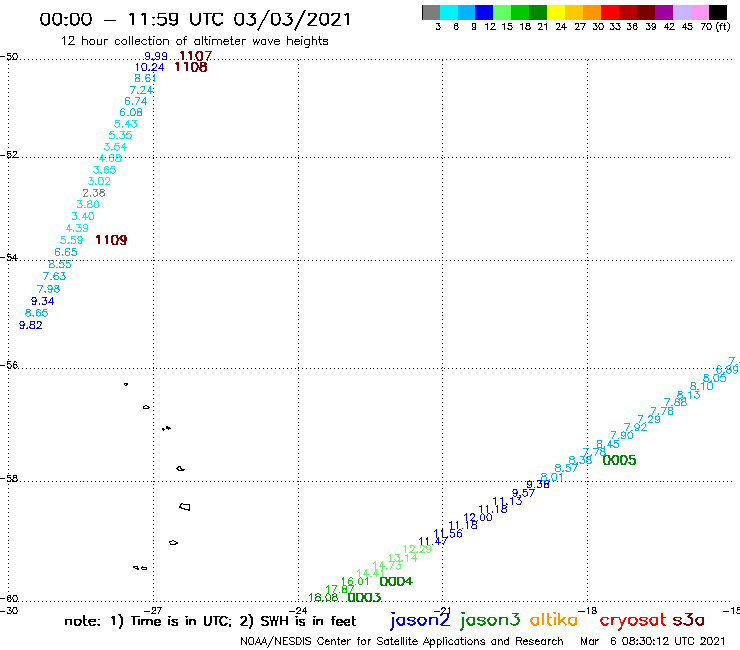Select the lavender swatch in the legend
The width and height of the screenshot is (740, 650).
(682, 12)
